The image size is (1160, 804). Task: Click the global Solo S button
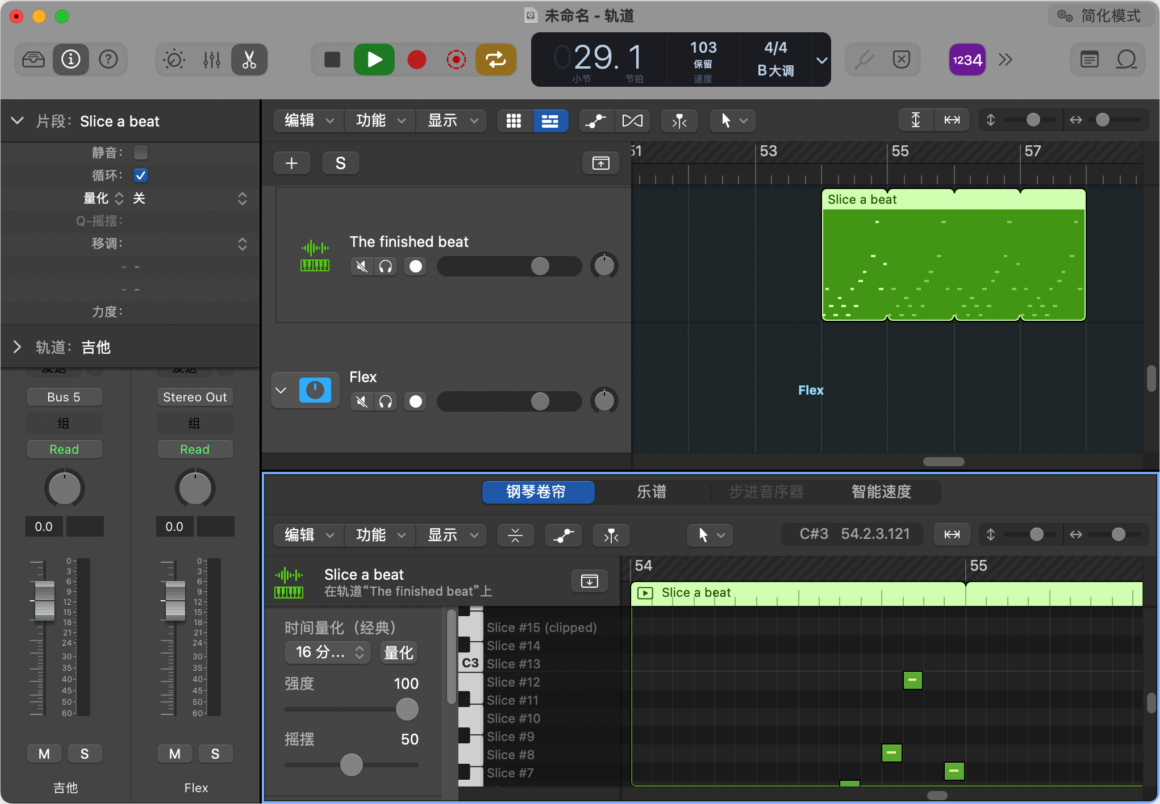pyautogui.click(x=340, y=163)
